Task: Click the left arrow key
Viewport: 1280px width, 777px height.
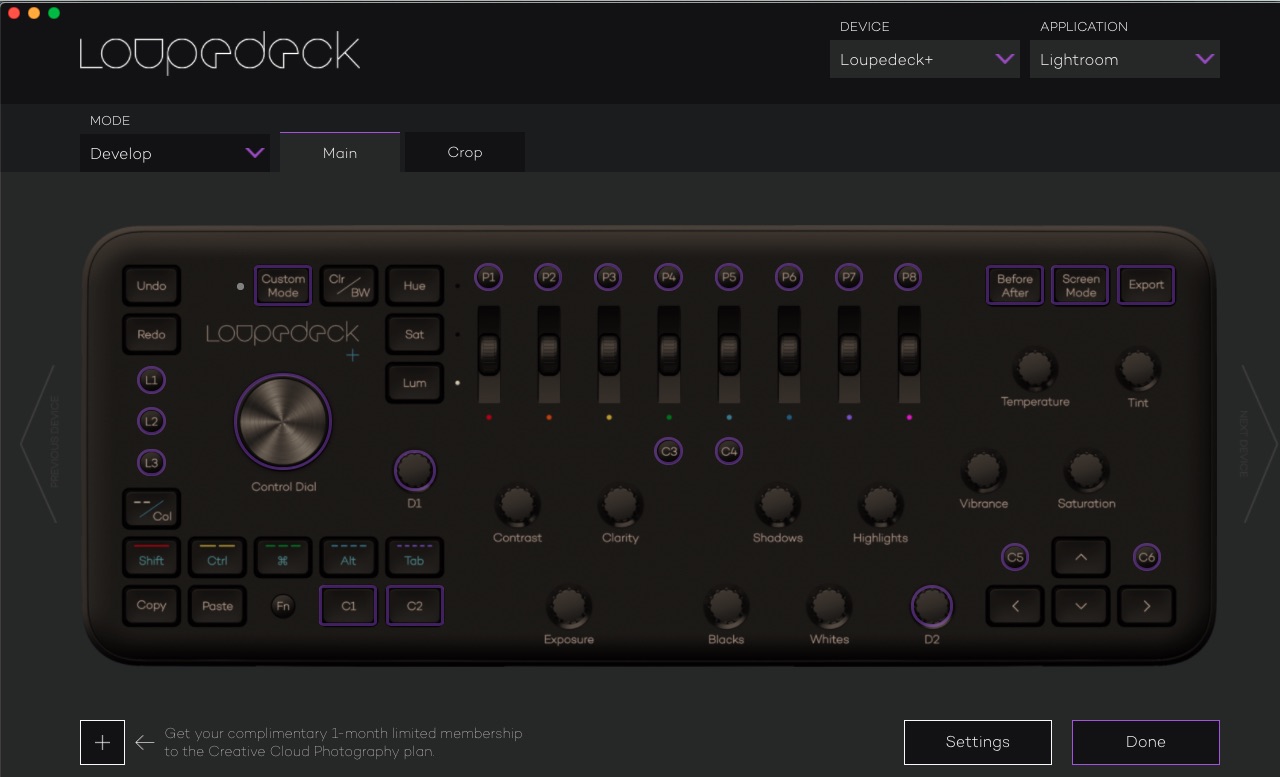Action: (x=1015, y=606)
